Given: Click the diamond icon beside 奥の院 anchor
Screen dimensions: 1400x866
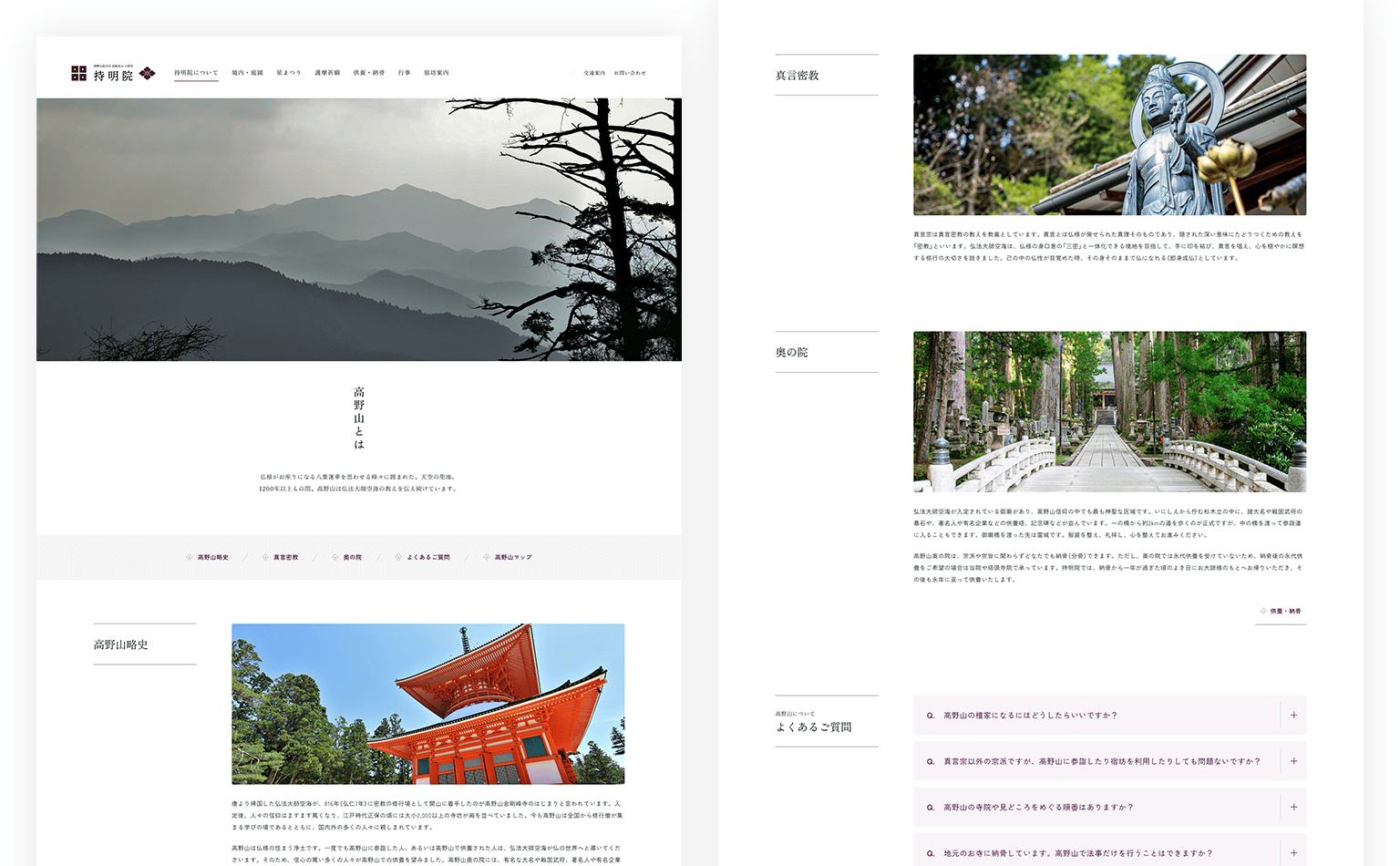Looking at the screenshot, I should [335, 557].
